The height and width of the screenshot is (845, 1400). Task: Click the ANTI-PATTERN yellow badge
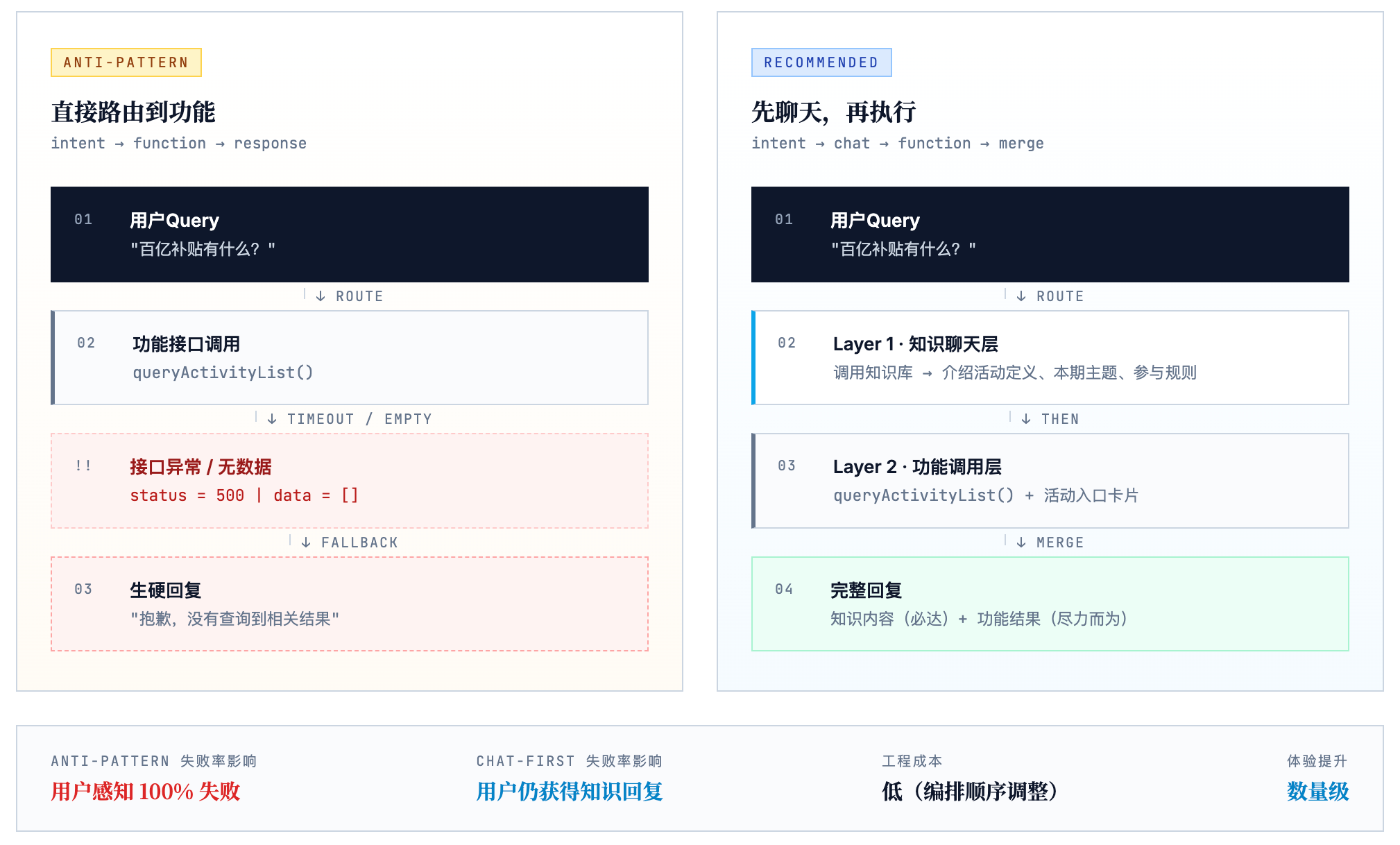click(126, 62)
